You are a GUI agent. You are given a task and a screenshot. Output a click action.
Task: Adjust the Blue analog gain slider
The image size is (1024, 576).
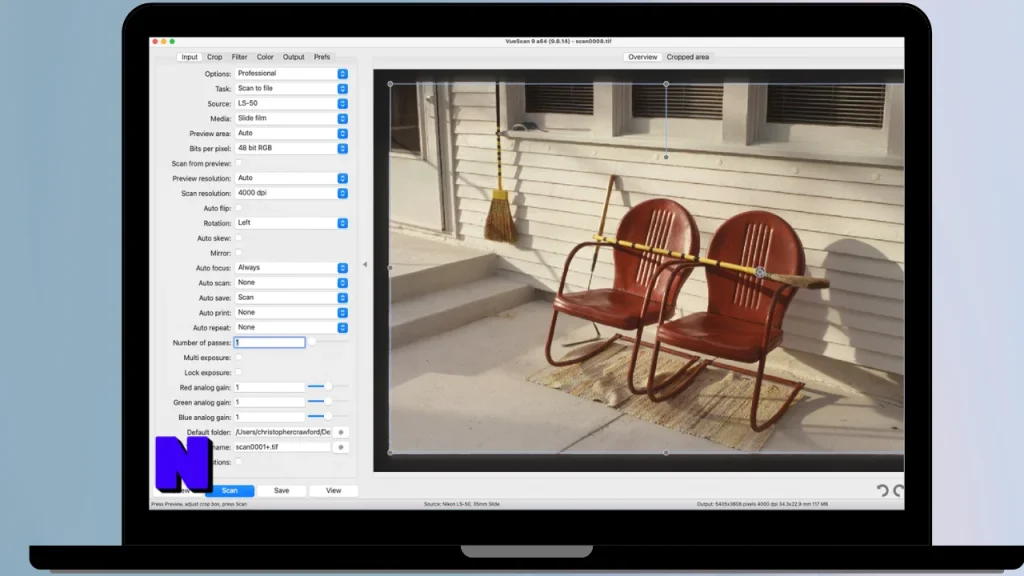coord(328,417)
